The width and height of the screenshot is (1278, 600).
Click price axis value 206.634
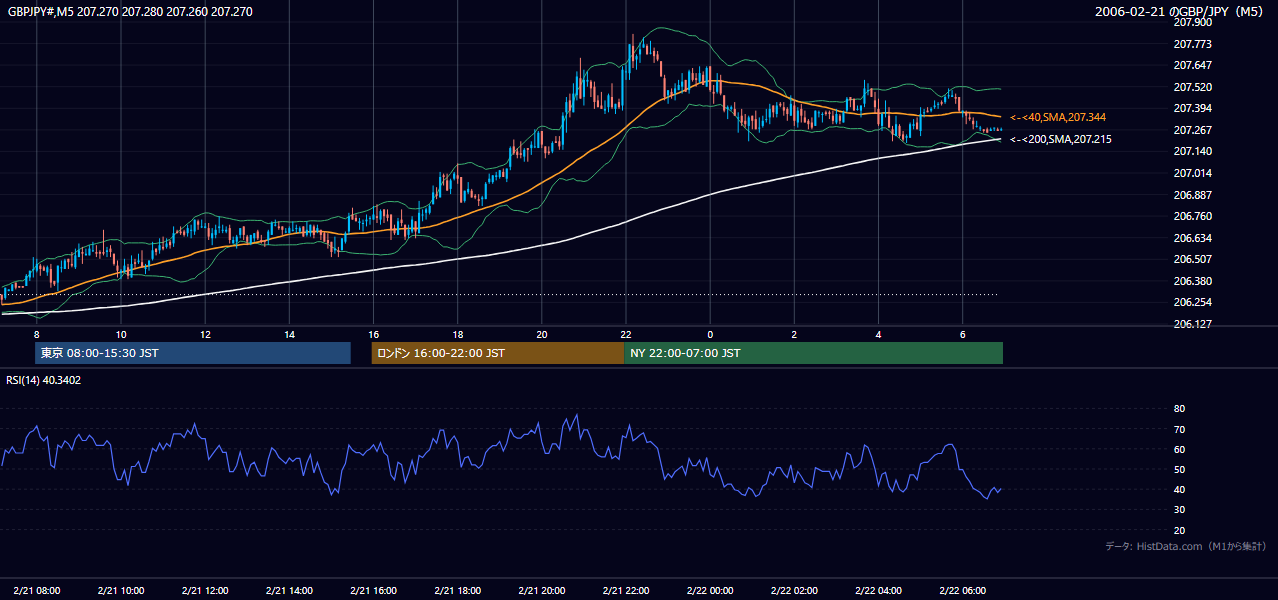1192,238
